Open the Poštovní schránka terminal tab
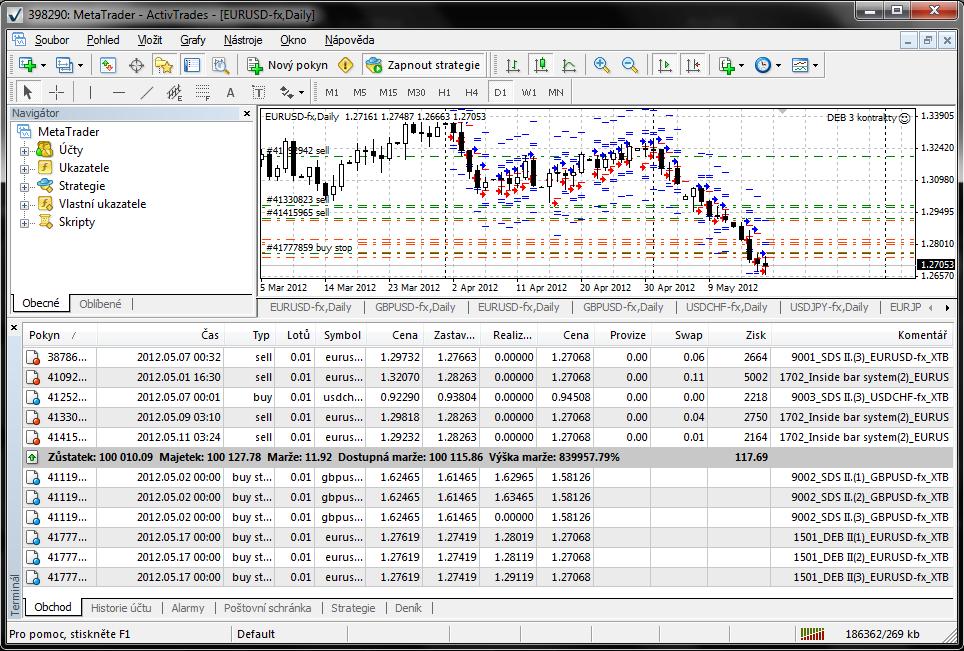964x651 pixels. [267, 608]
